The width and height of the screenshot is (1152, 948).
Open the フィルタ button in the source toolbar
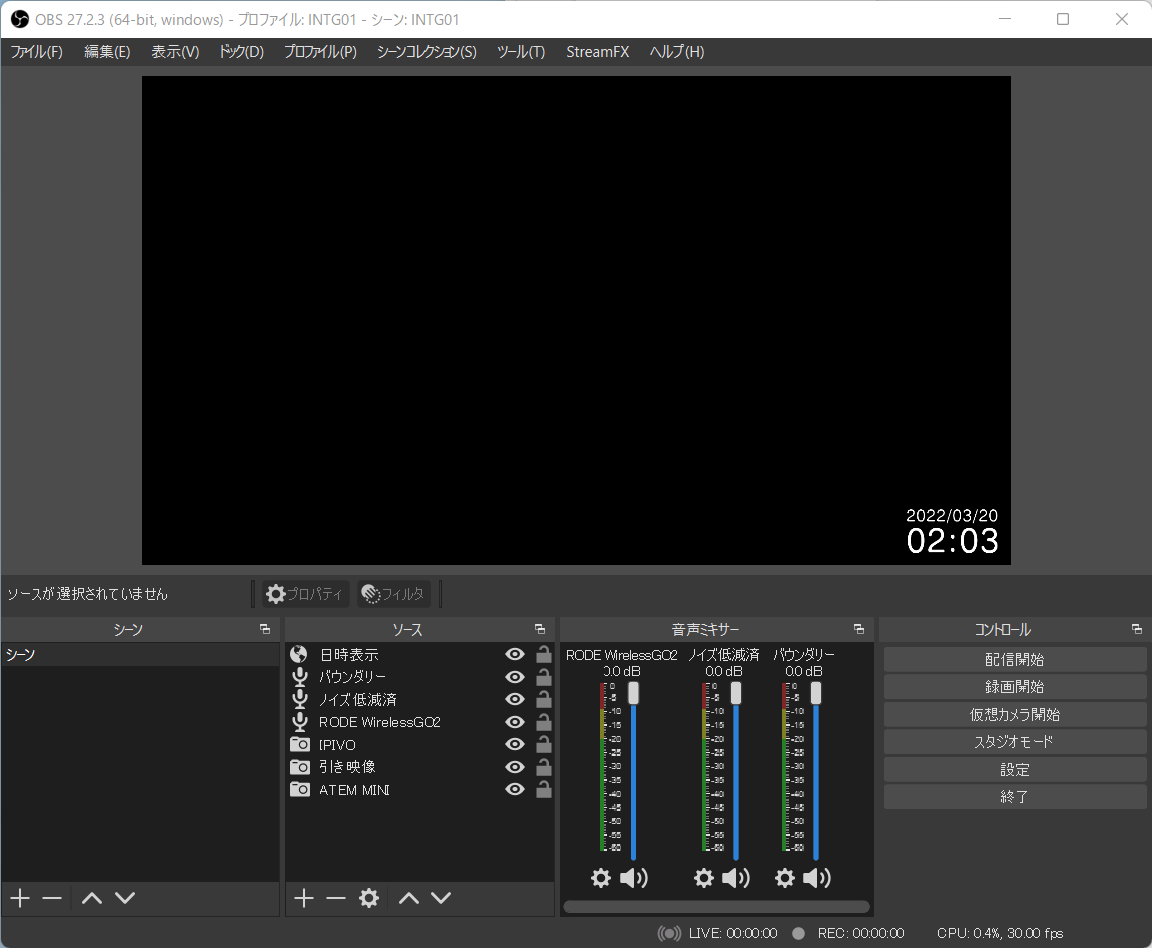pos(393,593)
